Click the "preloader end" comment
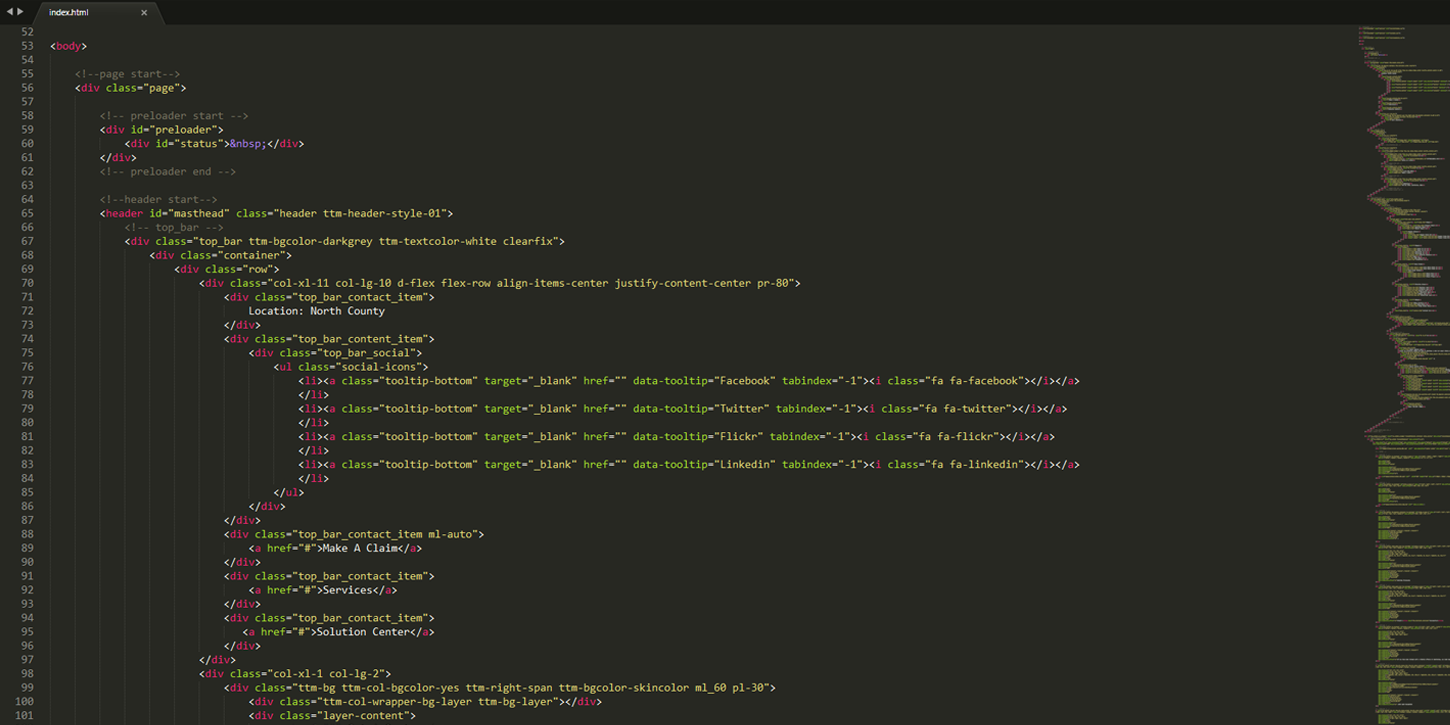Viewport: 1450px width, 725px height. click(168, 172)
